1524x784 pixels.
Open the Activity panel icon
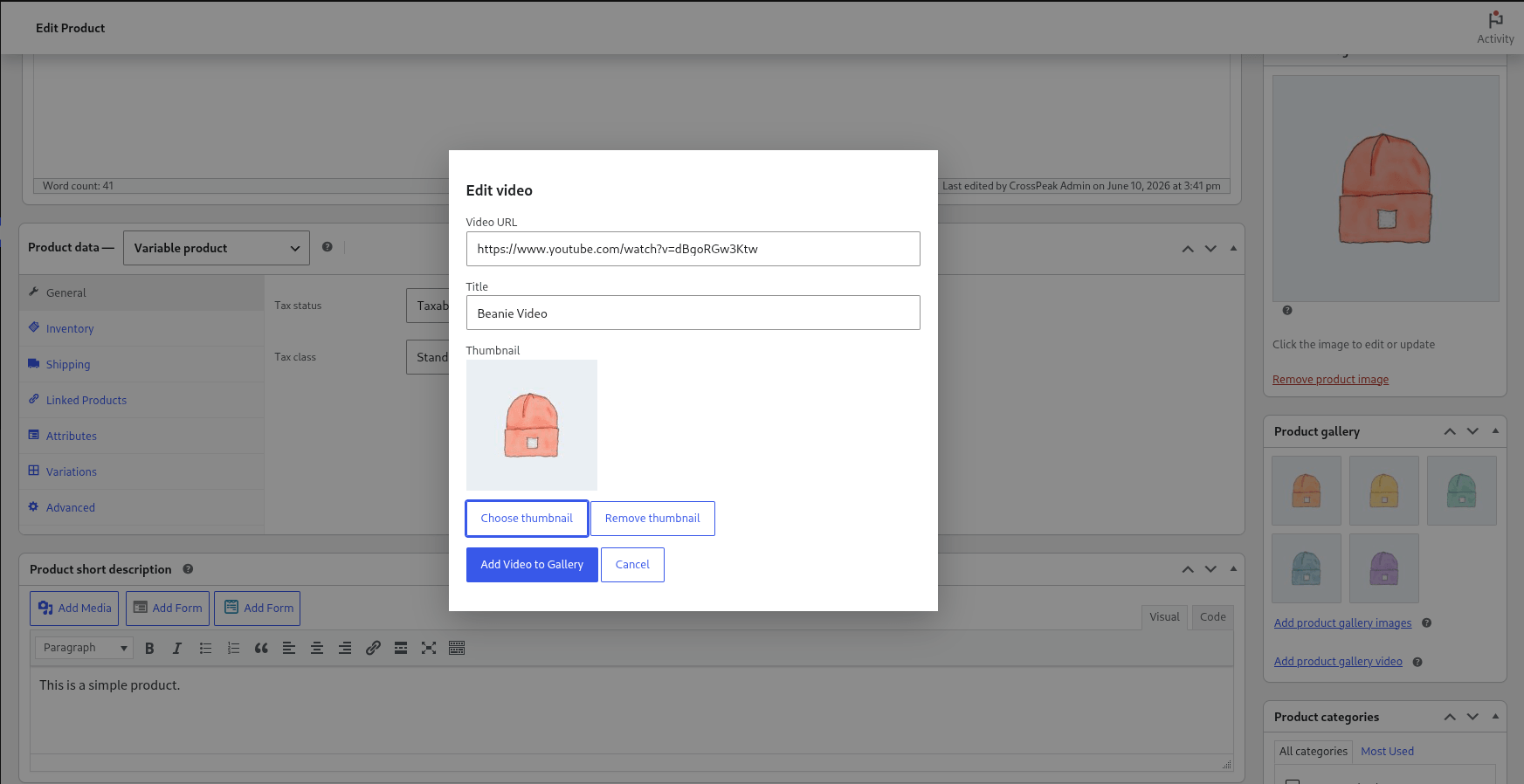click(1495, 20)
